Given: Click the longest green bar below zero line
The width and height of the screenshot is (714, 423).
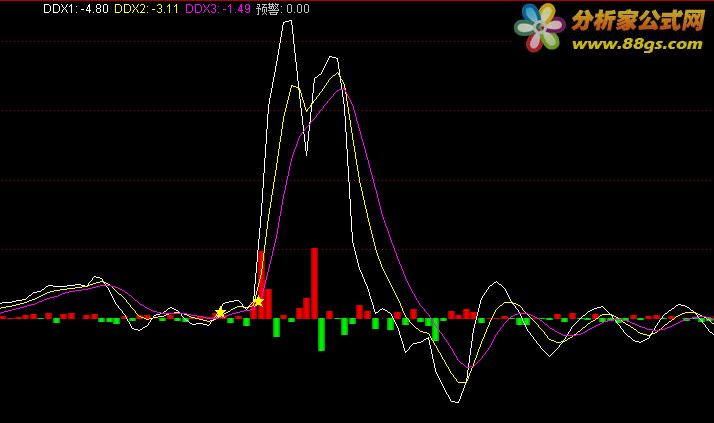Looking at the screenshot, I should [321, 335].
